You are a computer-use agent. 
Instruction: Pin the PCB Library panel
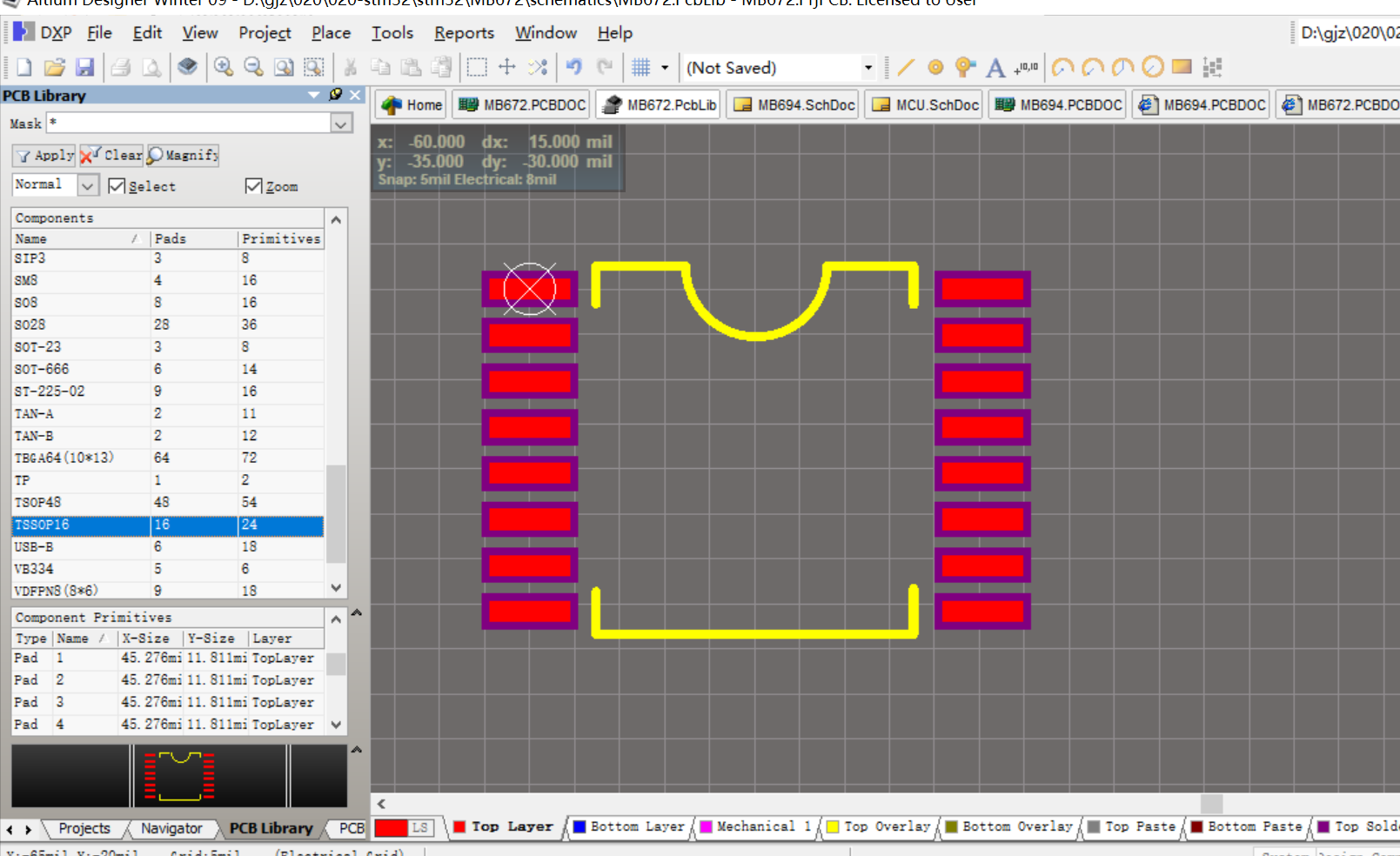(x=336, y=94)
